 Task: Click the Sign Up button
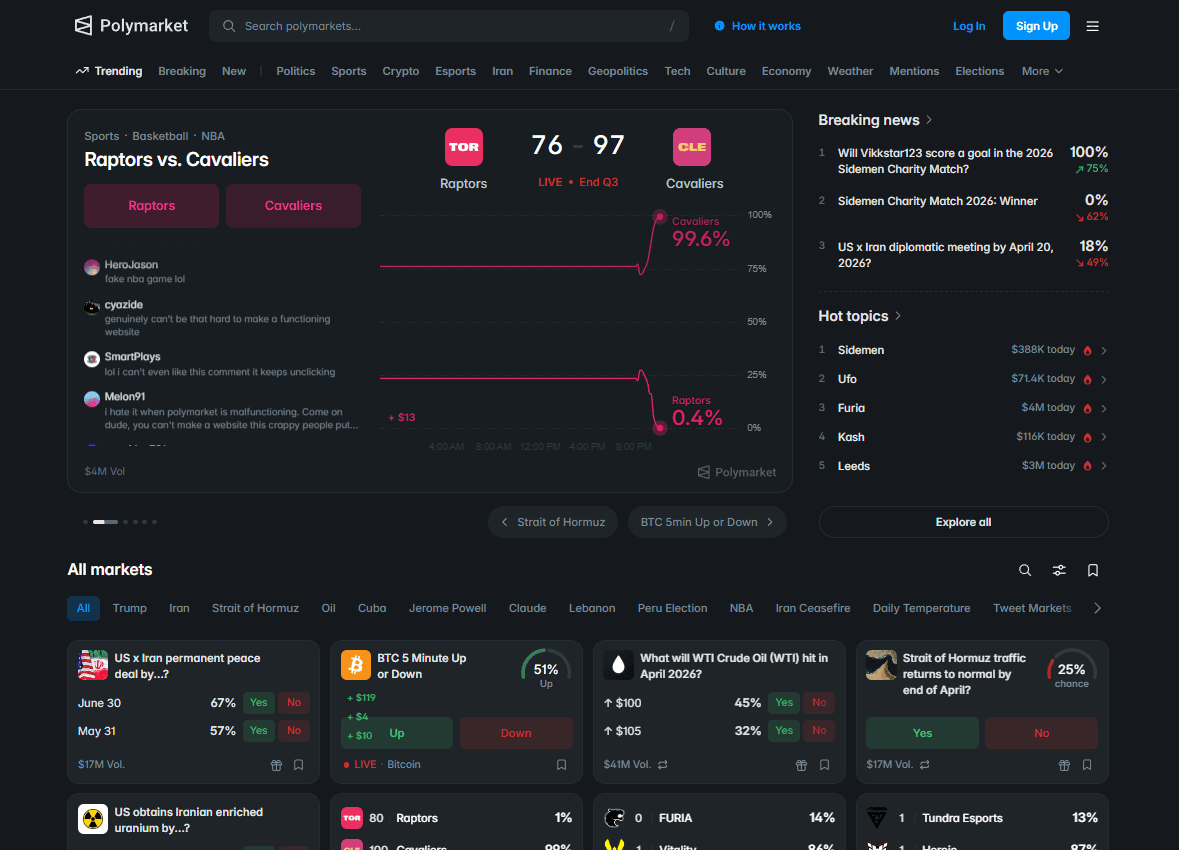(1036, 26)
